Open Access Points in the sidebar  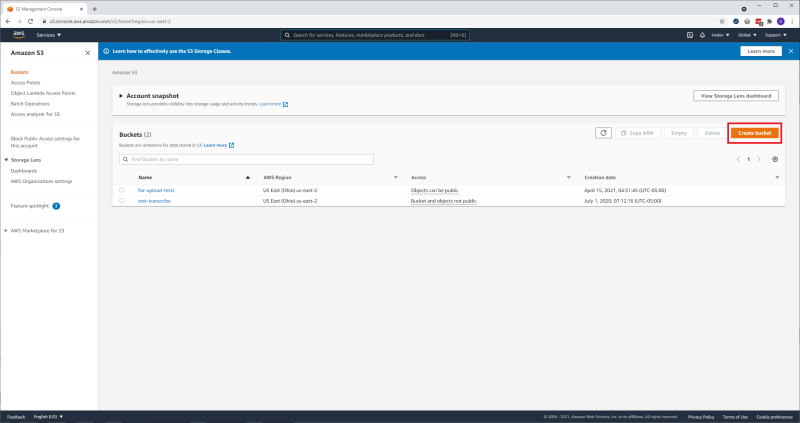[x=26, y=83]
